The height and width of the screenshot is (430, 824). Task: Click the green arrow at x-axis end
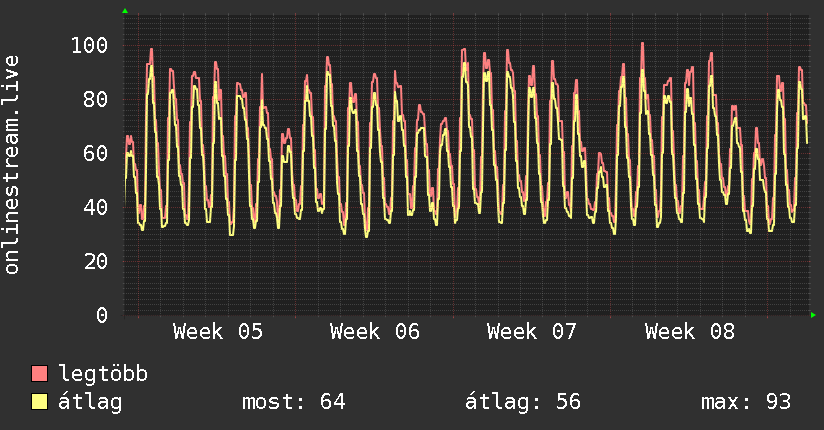point(813,315)
